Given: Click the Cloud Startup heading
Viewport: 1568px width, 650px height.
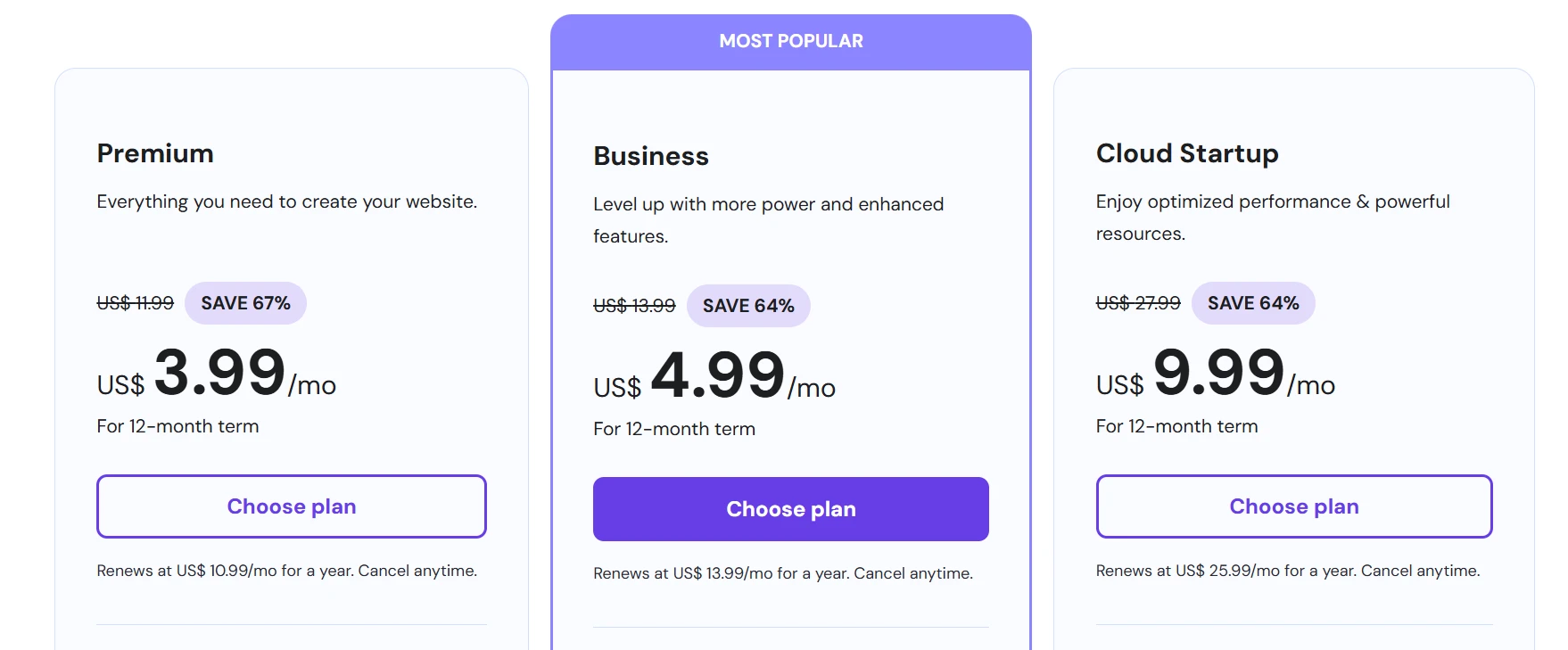Looking at the screenshot, I should pos(1186,153).
